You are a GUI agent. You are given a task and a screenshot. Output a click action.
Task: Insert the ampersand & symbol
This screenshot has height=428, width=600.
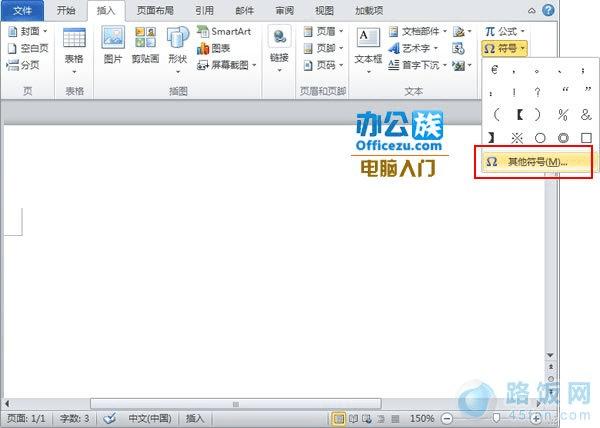click(x=586, y=114)
